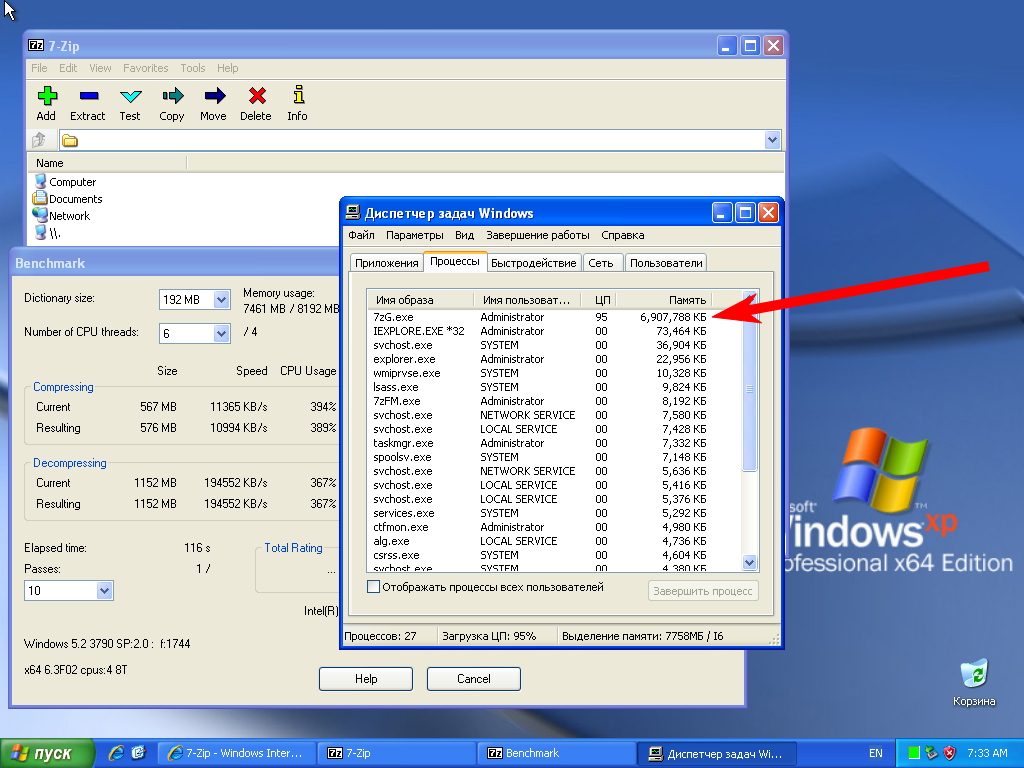Click the Cancel button in Benchmark
The image size is (1024, 768).
[473, 679]
